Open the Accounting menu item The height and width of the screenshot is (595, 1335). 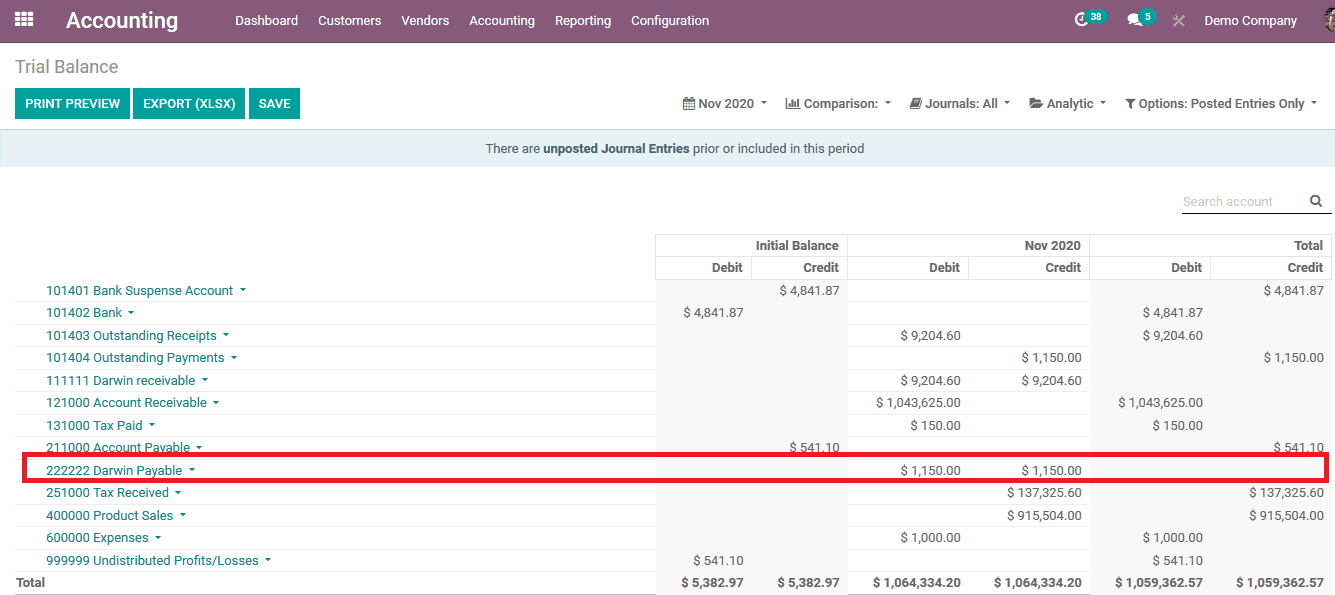(x=502, y=20)
